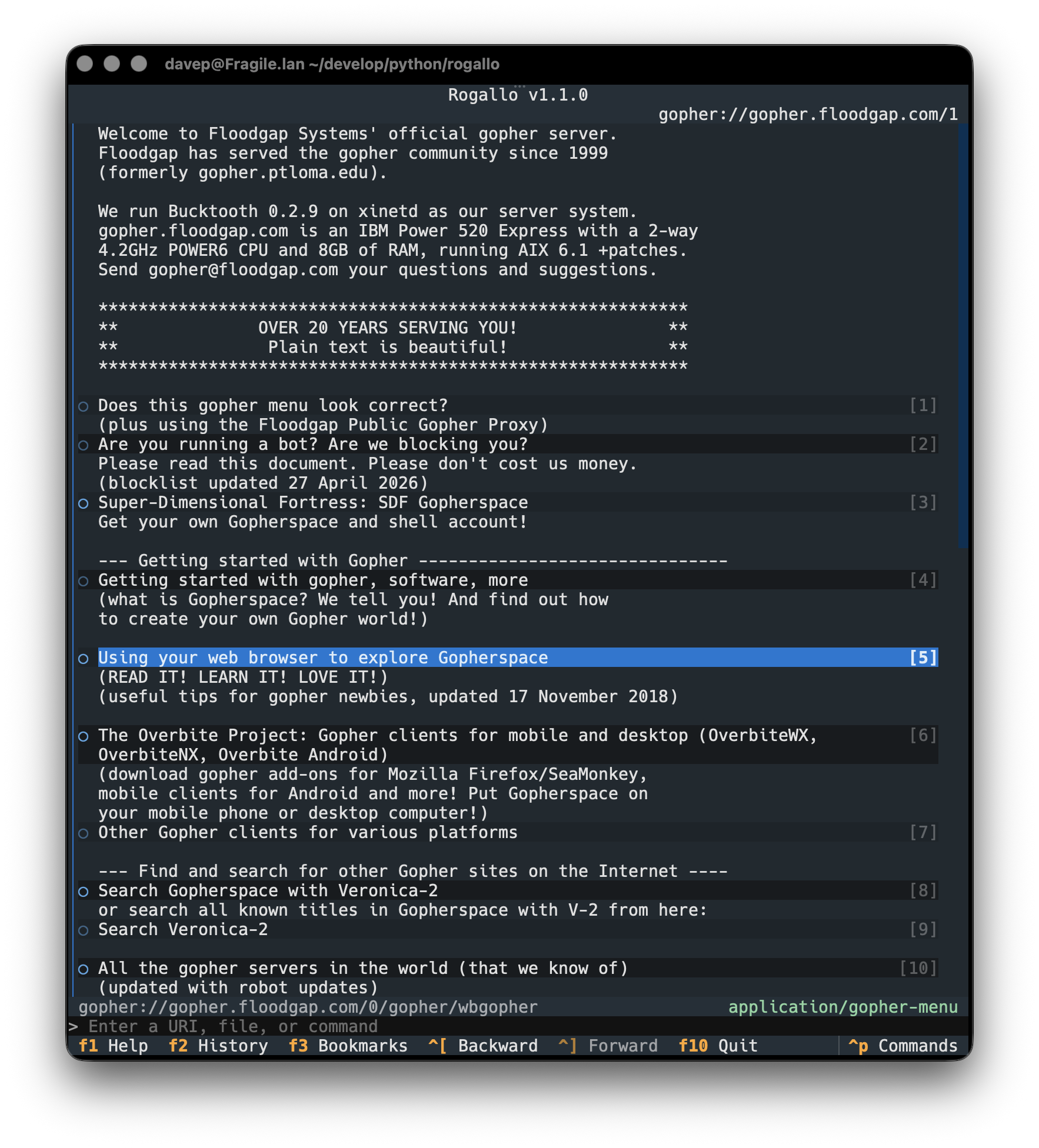This screenshot has height=1148, width=1039.
Task: Open Bookmarks in the footer bar
Action: point(348,1046)
